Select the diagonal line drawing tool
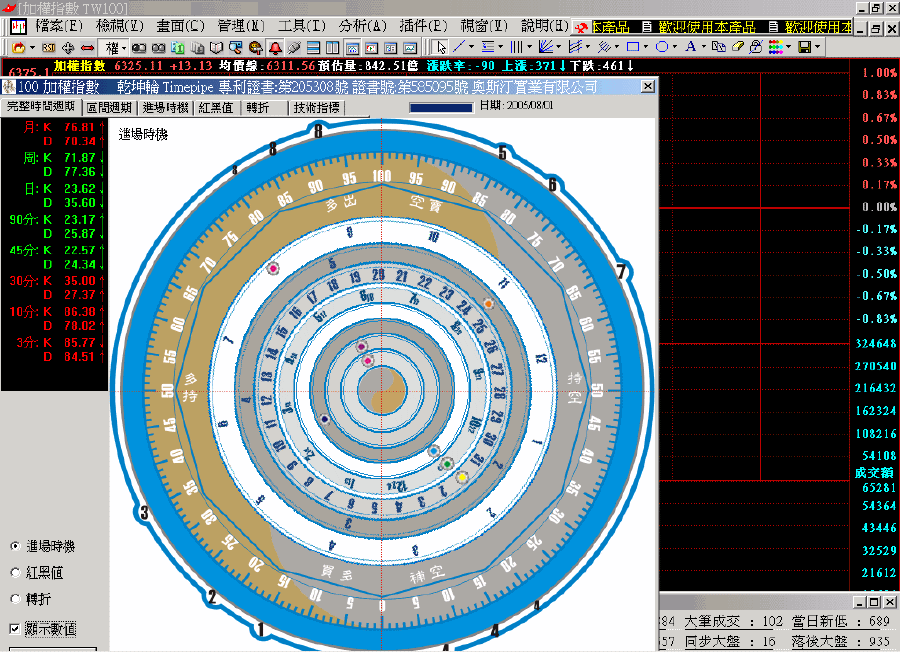The width and height of the screenshot is (900, 652). pos(459,47)
